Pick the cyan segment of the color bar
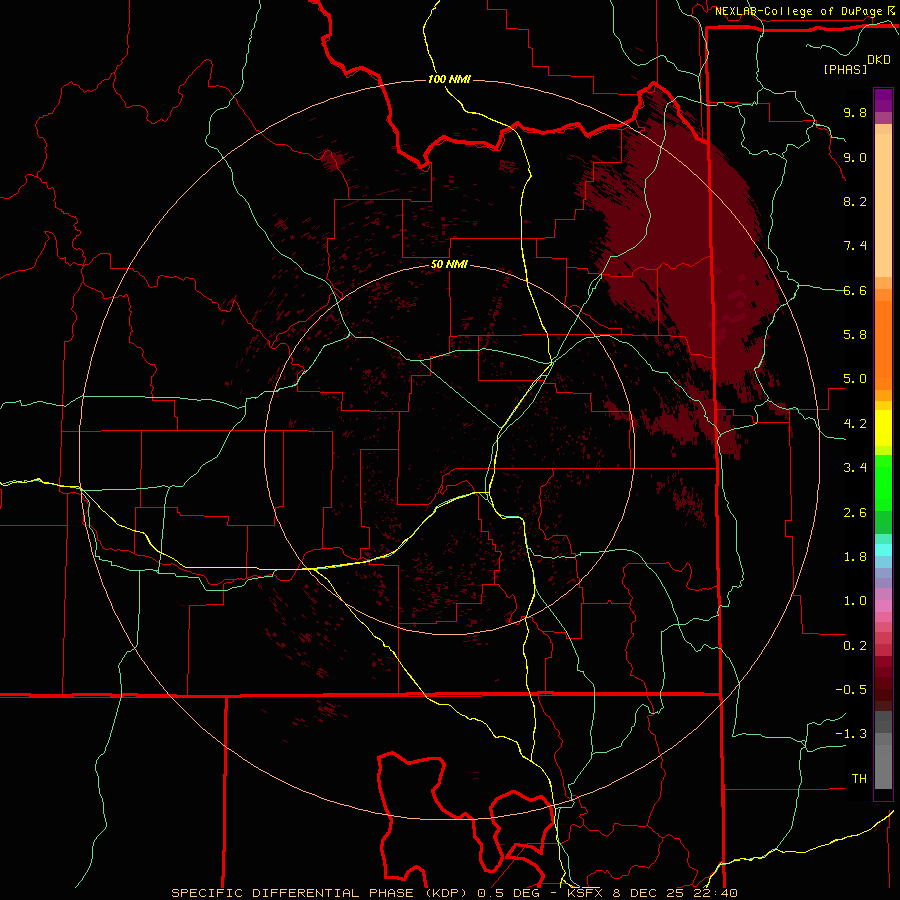The image size is (900, 900). tap(883, 550)
